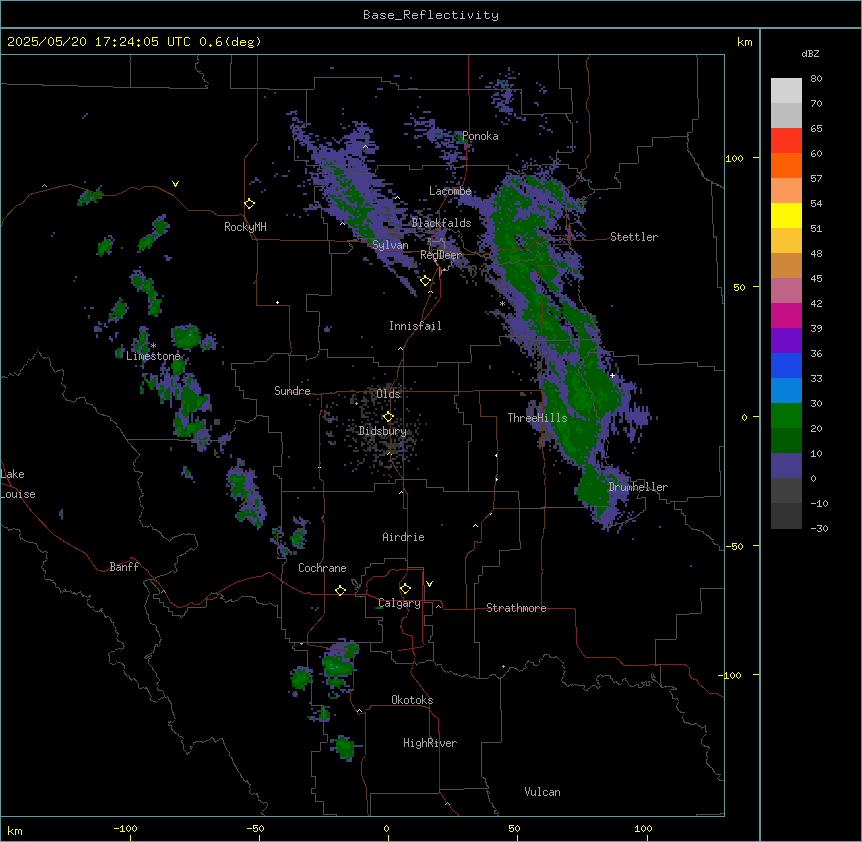
Task: Click the Olds city label
Action: (388, 394)
